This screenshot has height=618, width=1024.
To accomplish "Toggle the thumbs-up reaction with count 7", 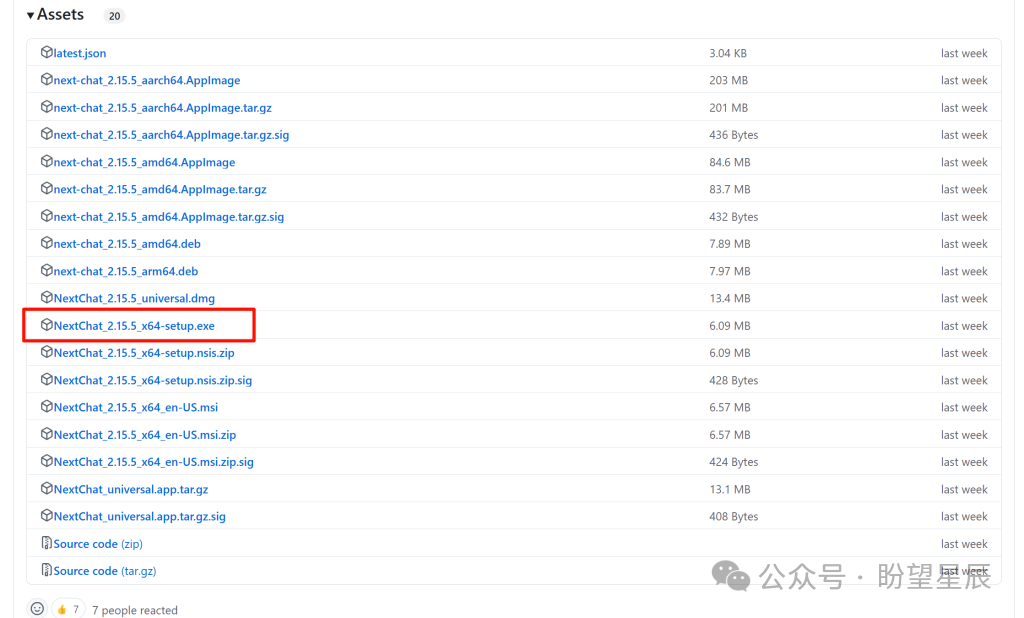I will (69, 609).
